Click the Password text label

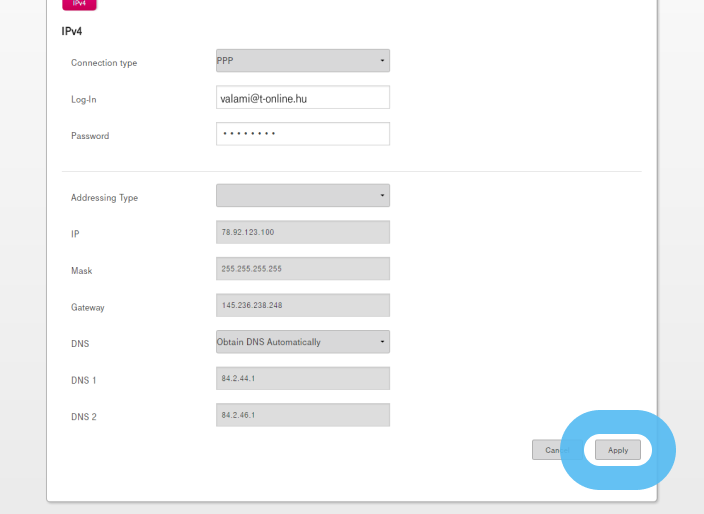[x=90, y=136]
